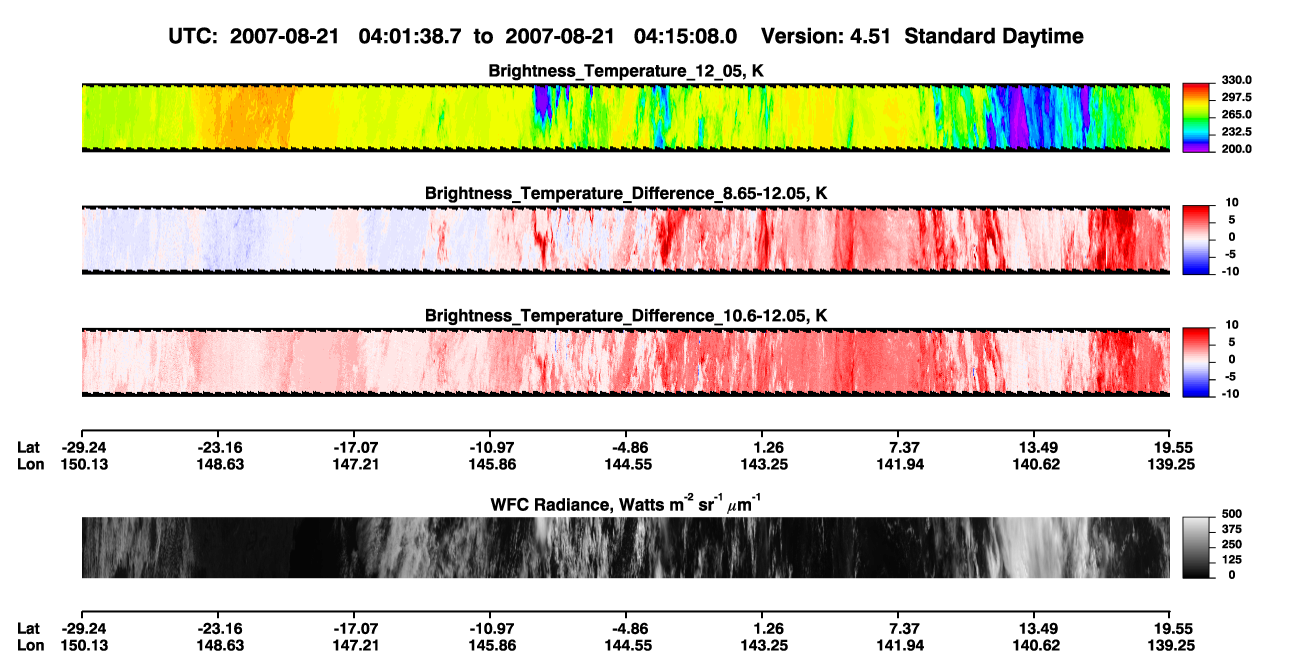Click the Brightness_Temperature_12_05 rainbow color bar
Image resolution: width=1300 pixels, height=667 pixels.
[x=1199, y=117]
